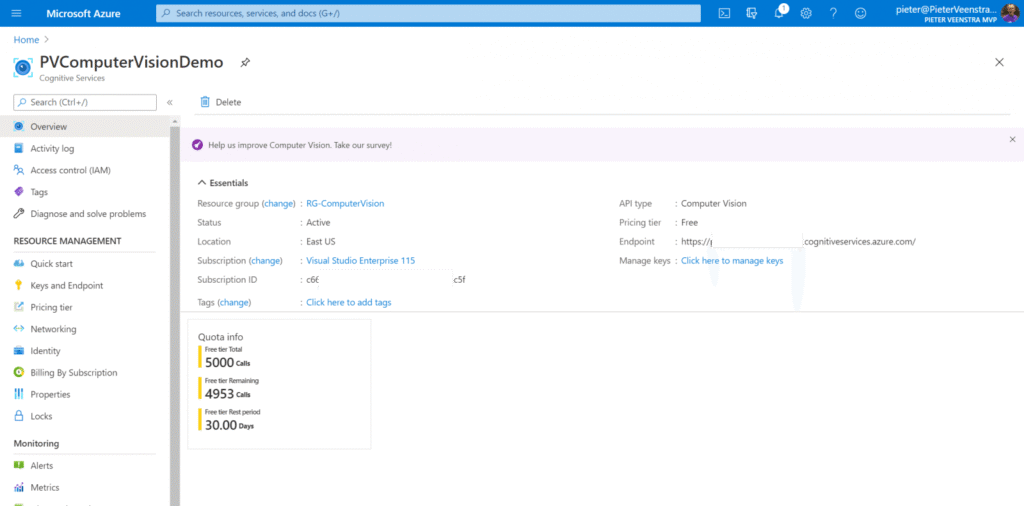Open the help question mark icon
Screen dimensions: 1024x506
click(x=833, y=13)
